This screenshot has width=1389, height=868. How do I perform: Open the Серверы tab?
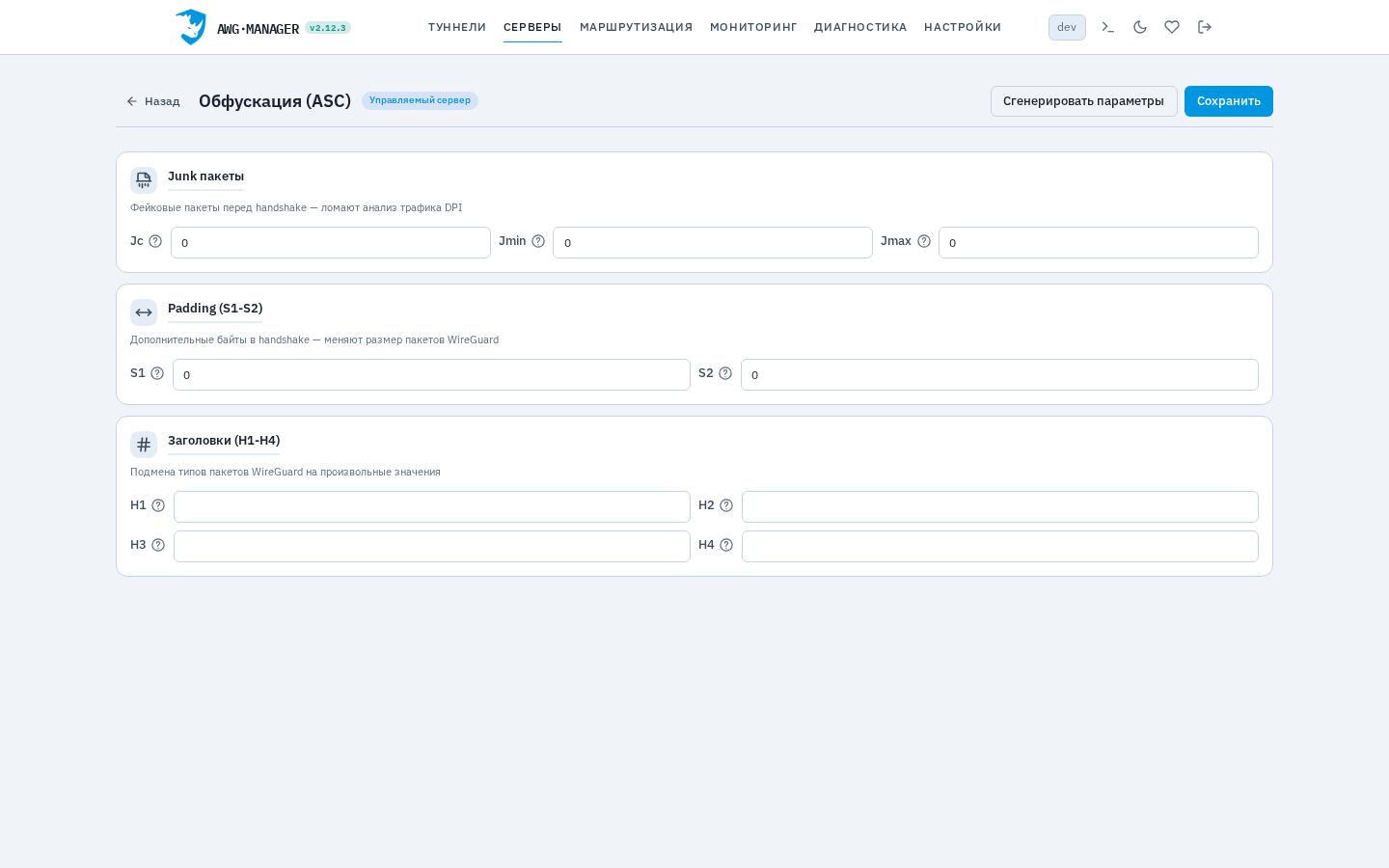(x=532, y=27)
